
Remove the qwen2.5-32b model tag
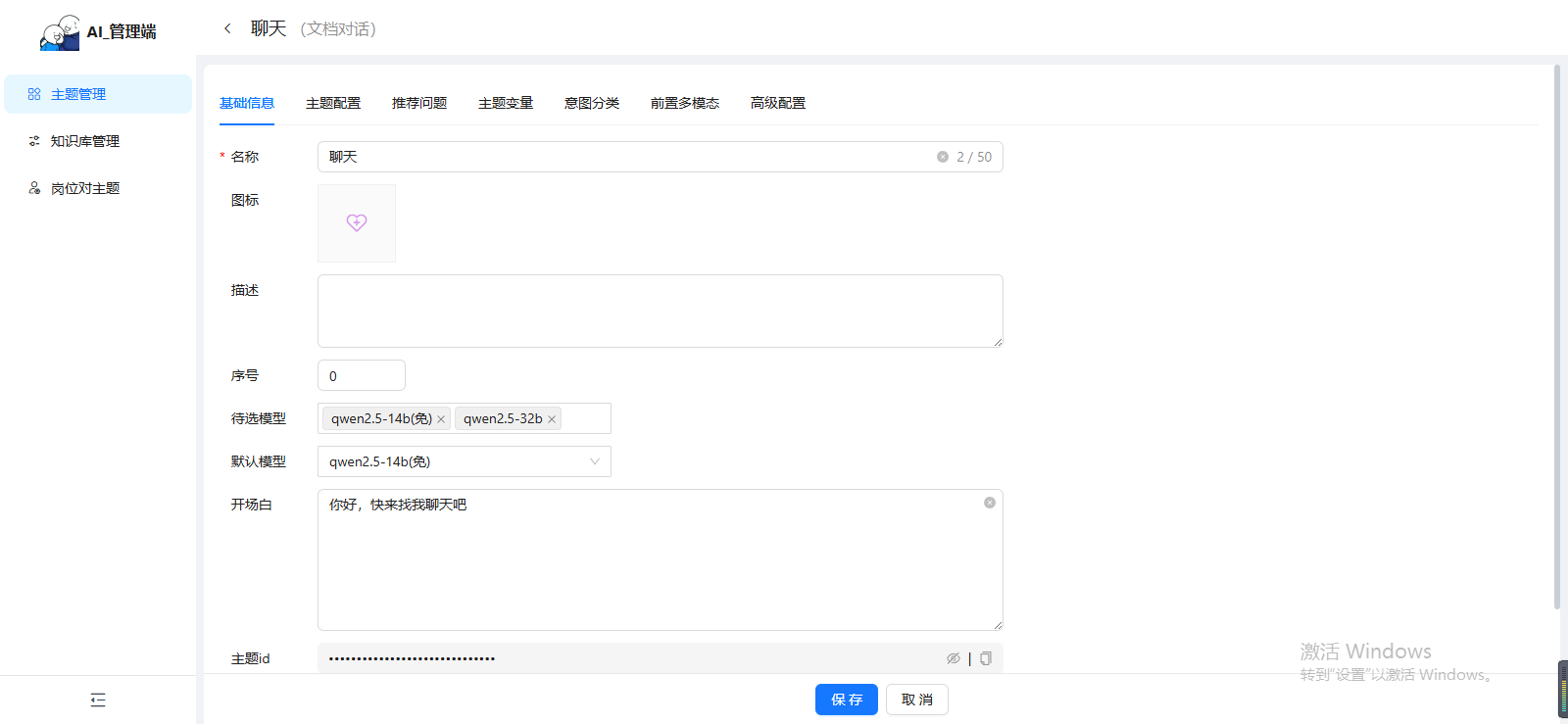(x=552, y=419)
